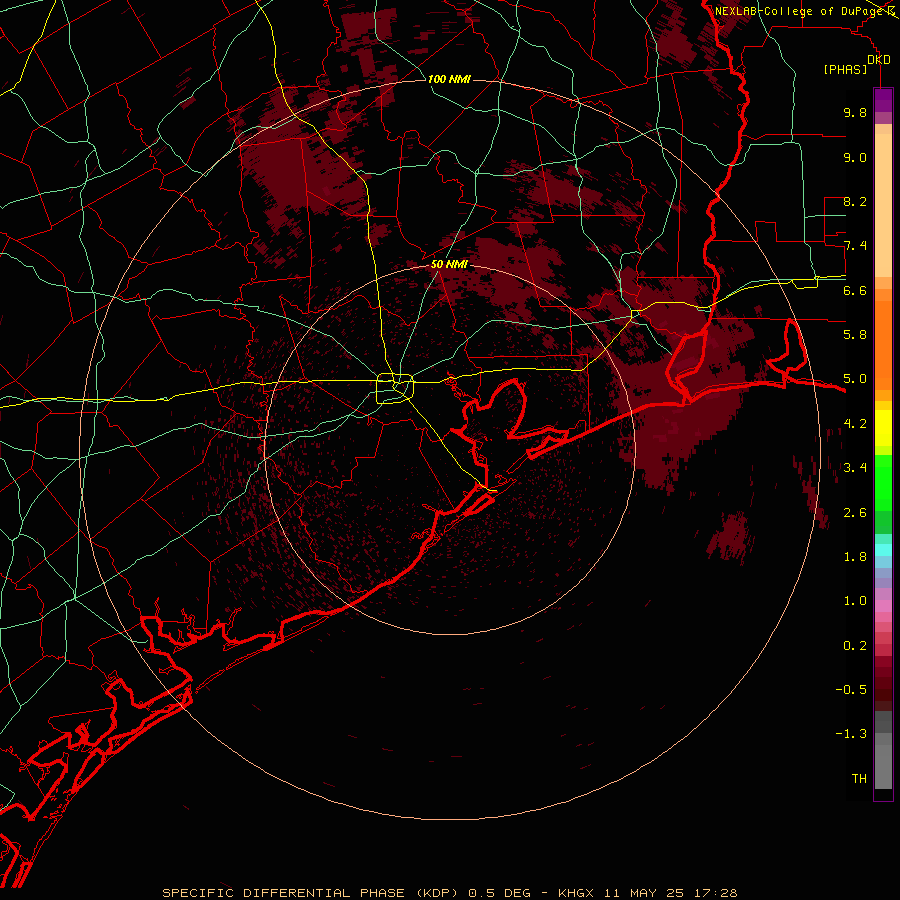Click the 50 NMI range ring label
This screenshot has width=900, height=900.
pyautogui.click(x=449, y=264)
